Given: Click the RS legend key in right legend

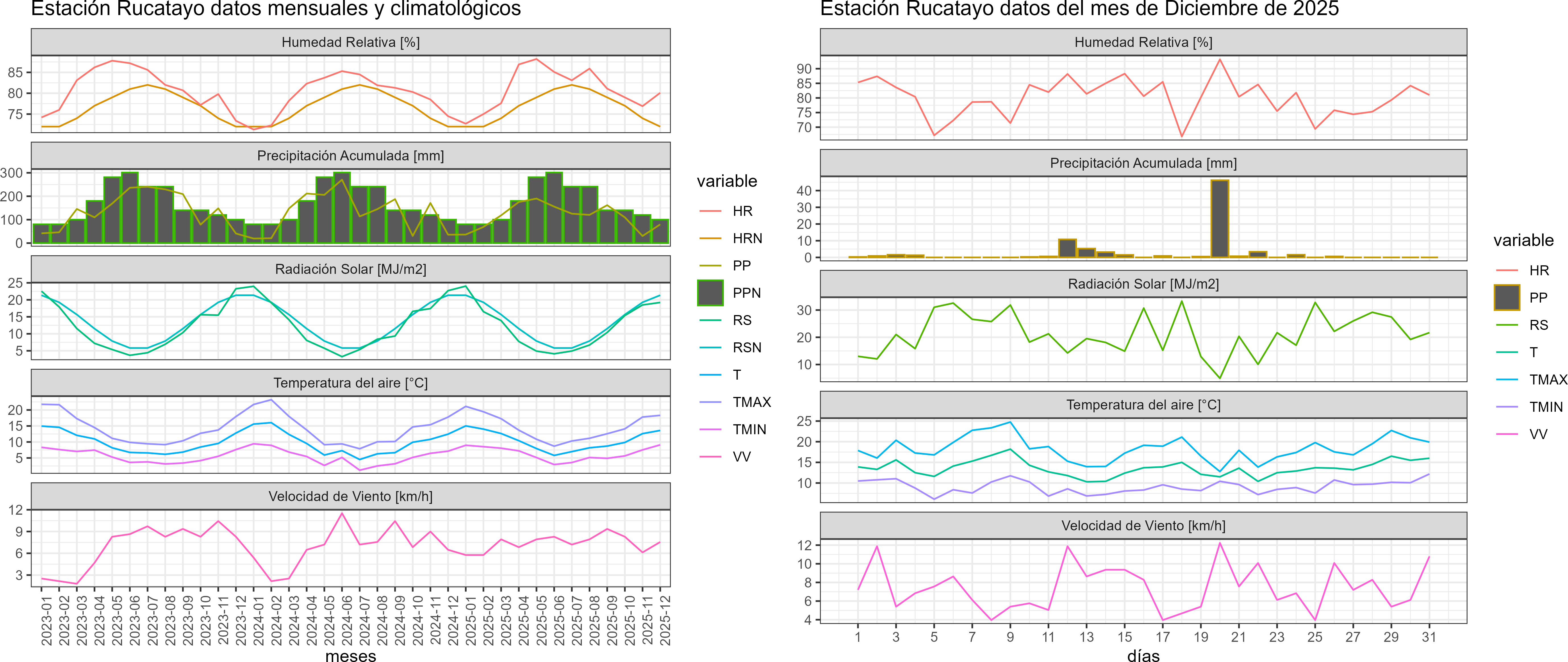Looking at the screenshot, I should (1507, 325).
